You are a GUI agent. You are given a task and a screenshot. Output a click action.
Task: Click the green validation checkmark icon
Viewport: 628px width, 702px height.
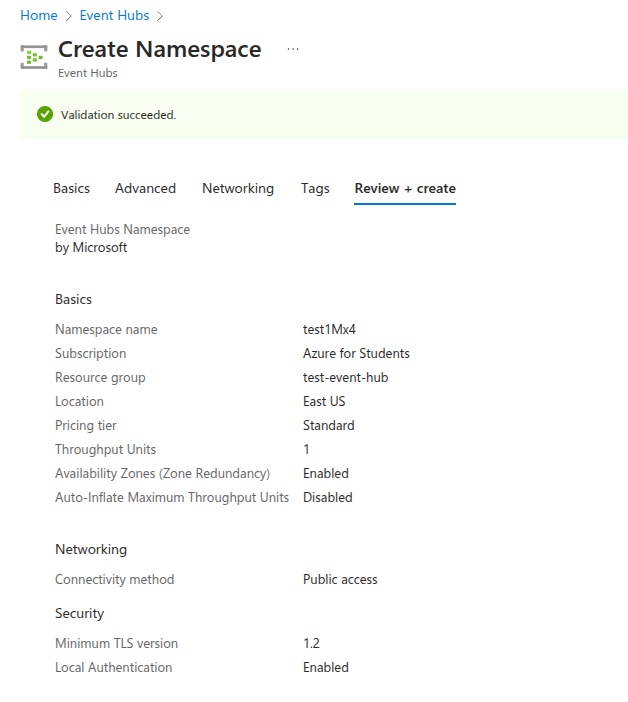click(45, 115)
